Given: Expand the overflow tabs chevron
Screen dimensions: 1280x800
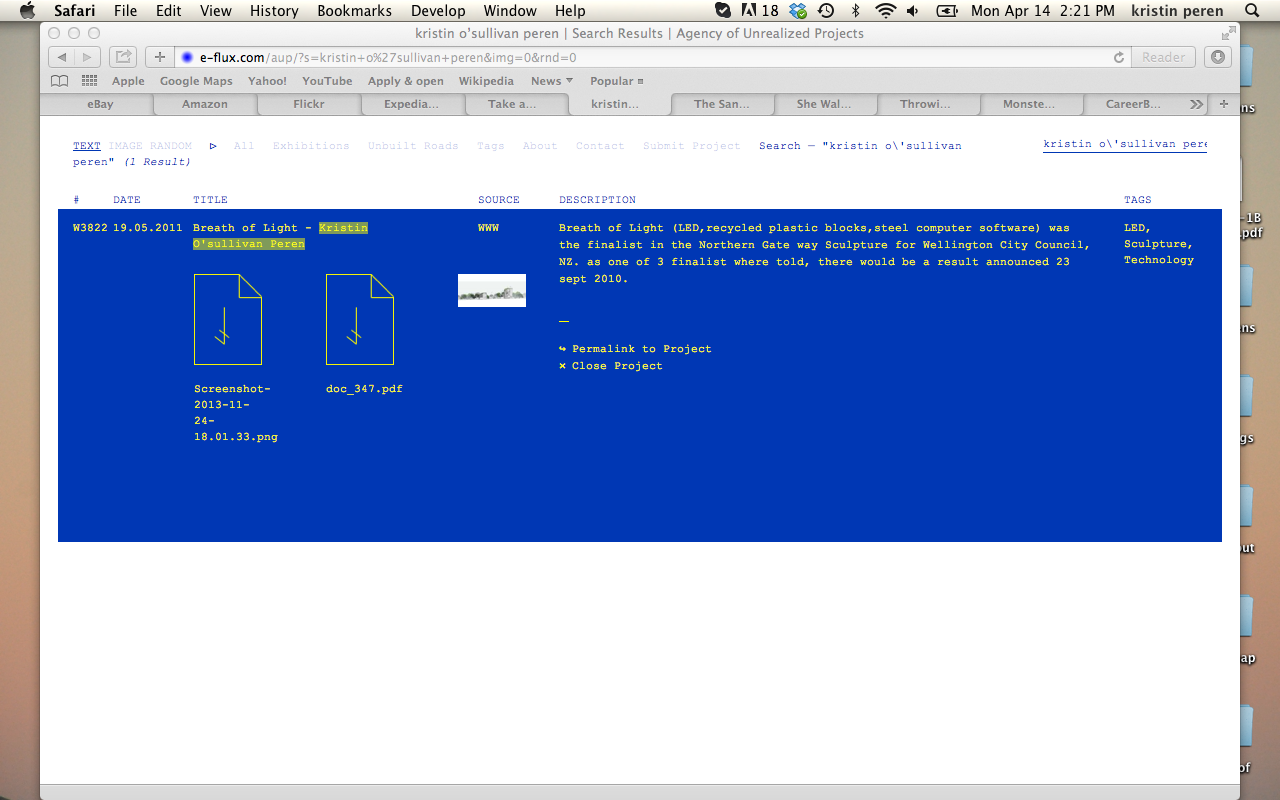Looking at the screenshot, I should (x=1197, y=102).
